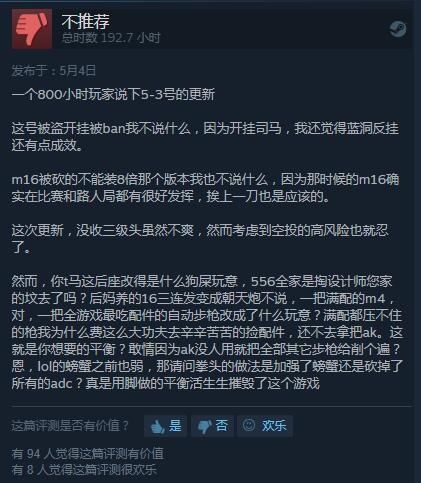
Task: Click the separator line above helpfulness prompt
Action: point(212,407)
